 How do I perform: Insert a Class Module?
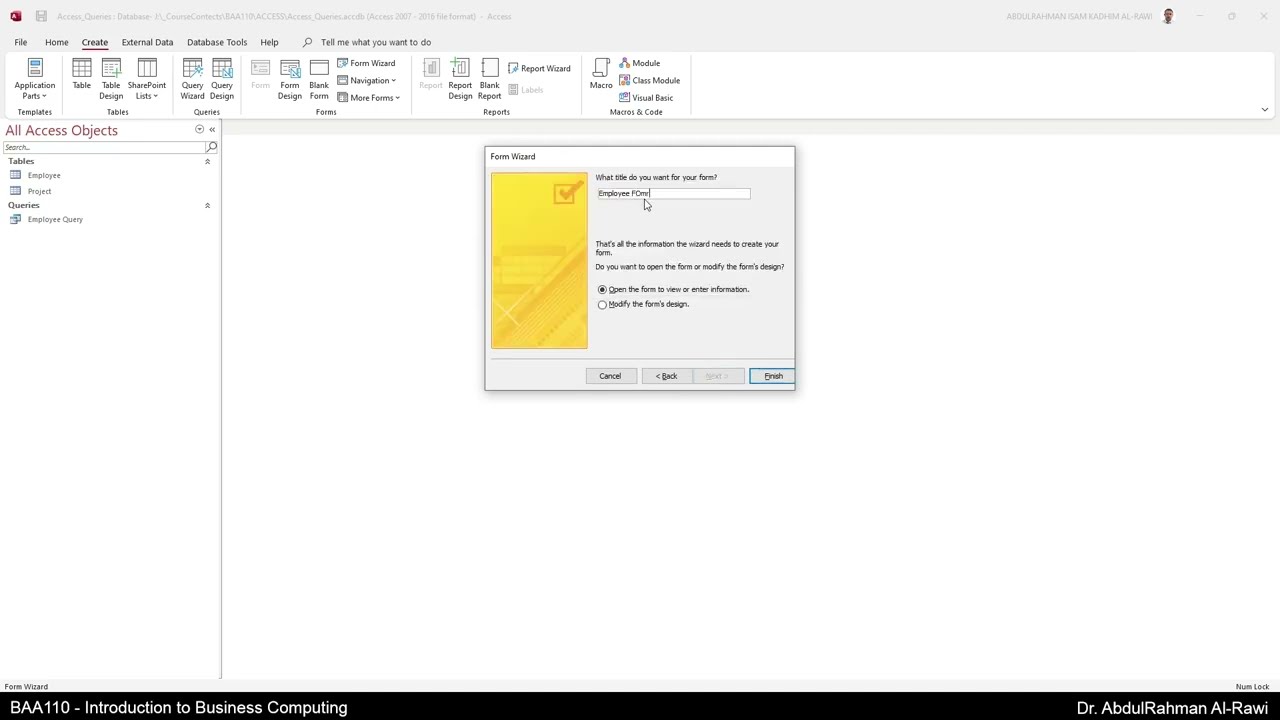649,80
